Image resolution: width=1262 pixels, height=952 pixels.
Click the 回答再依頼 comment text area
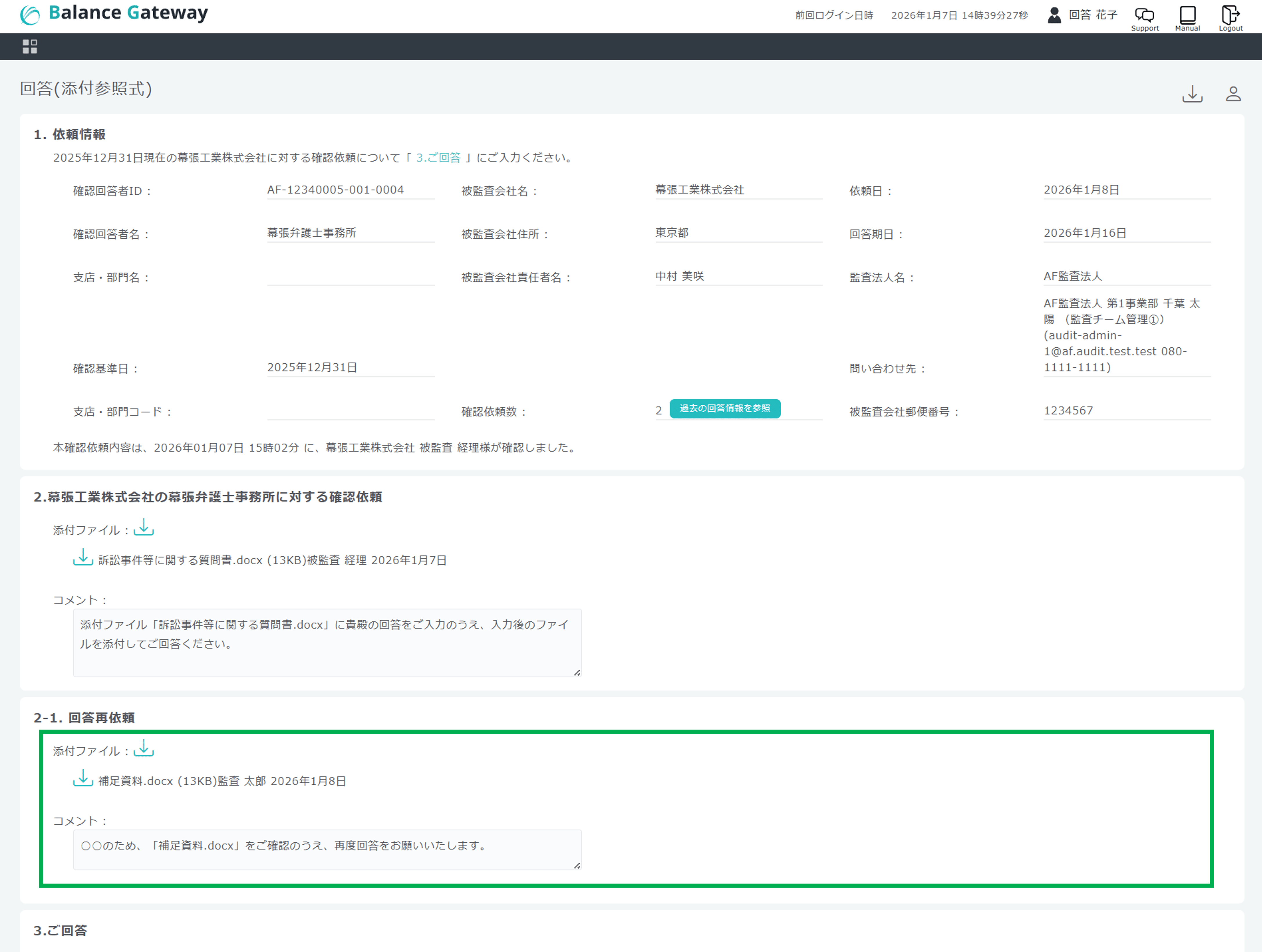327,849
